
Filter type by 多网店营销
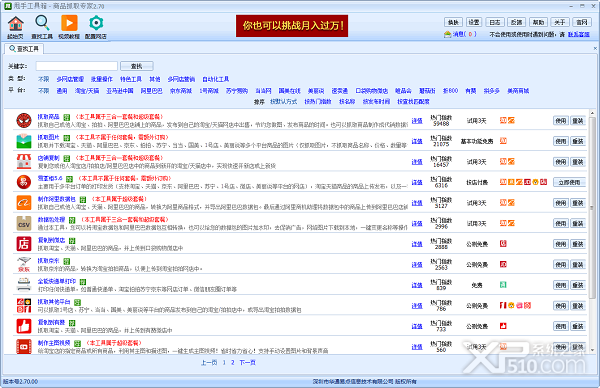click(x=181, y=79)
